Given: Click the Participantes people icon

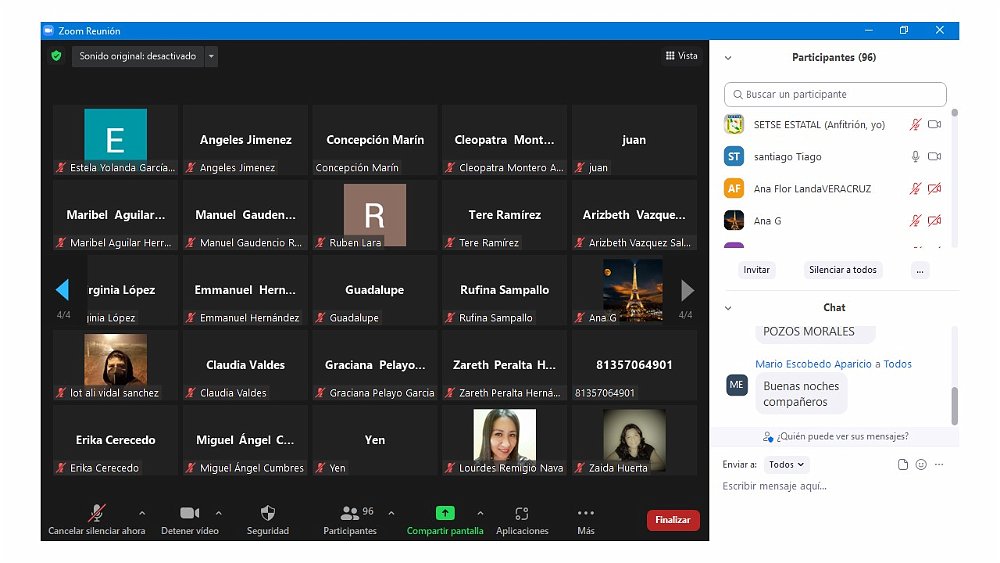Looking at the screenshot, I should (349, 513).
